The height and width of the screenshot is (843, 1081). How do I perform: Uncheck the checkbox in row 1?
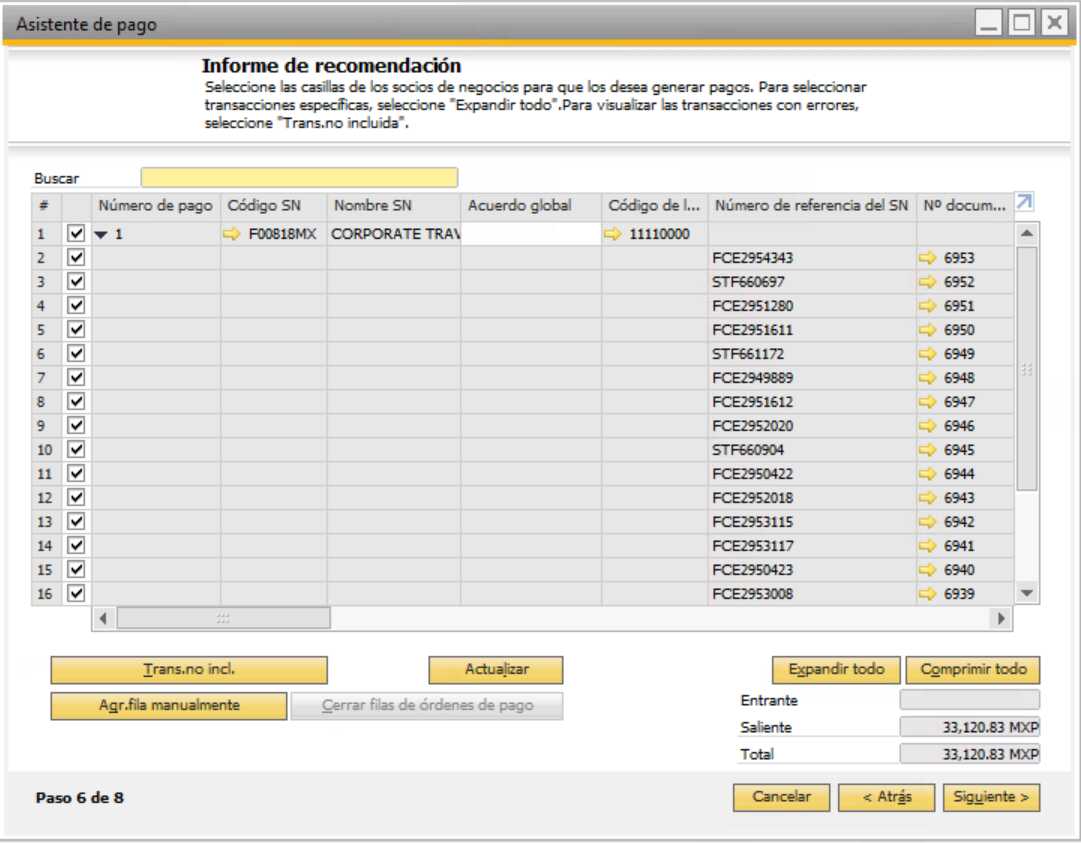pyautogui.click(x=76, y=234)
